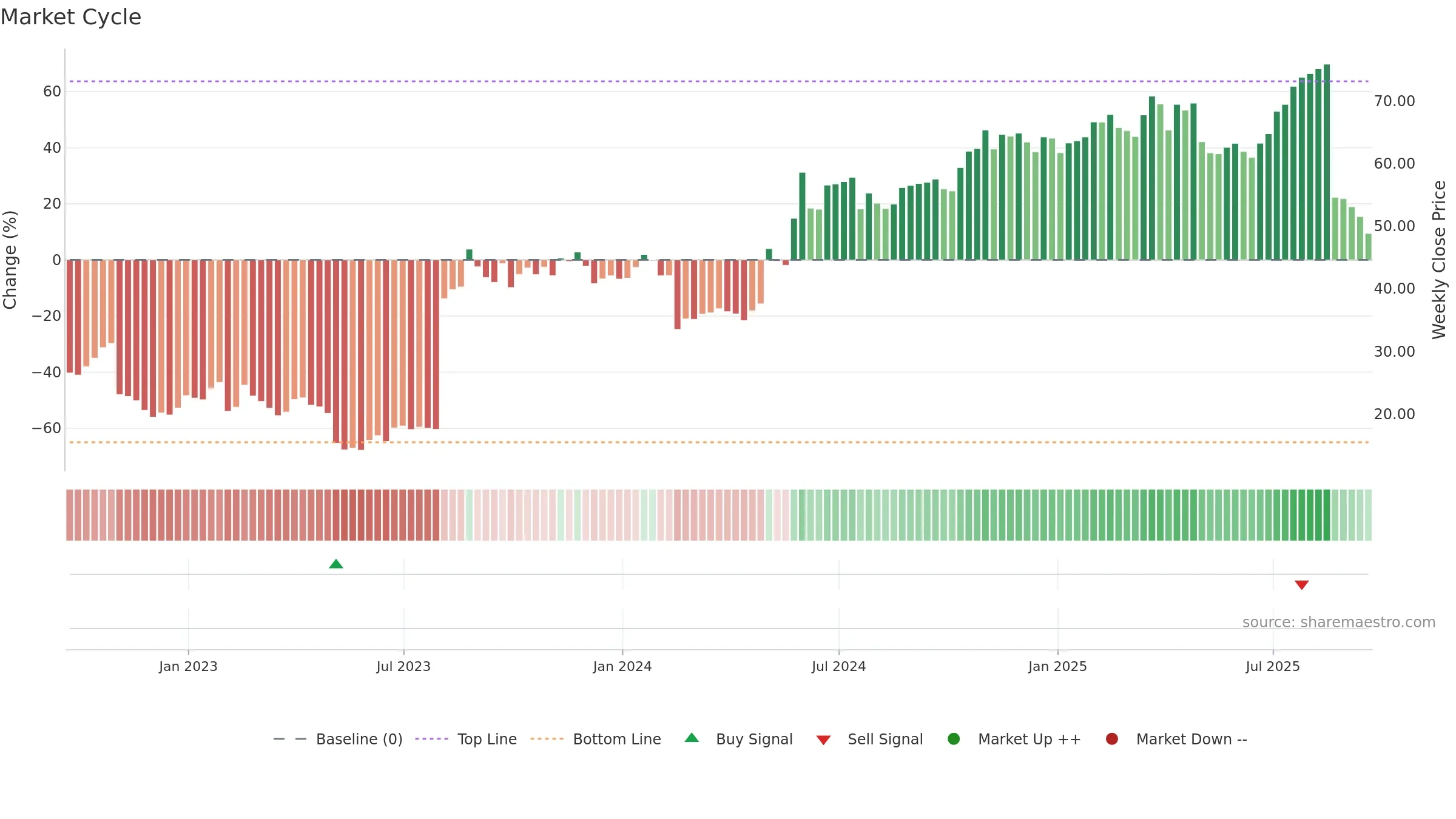Click the Jul 2025 x-axis label
Screen dimensions: 1456x819
(1273, 667)
